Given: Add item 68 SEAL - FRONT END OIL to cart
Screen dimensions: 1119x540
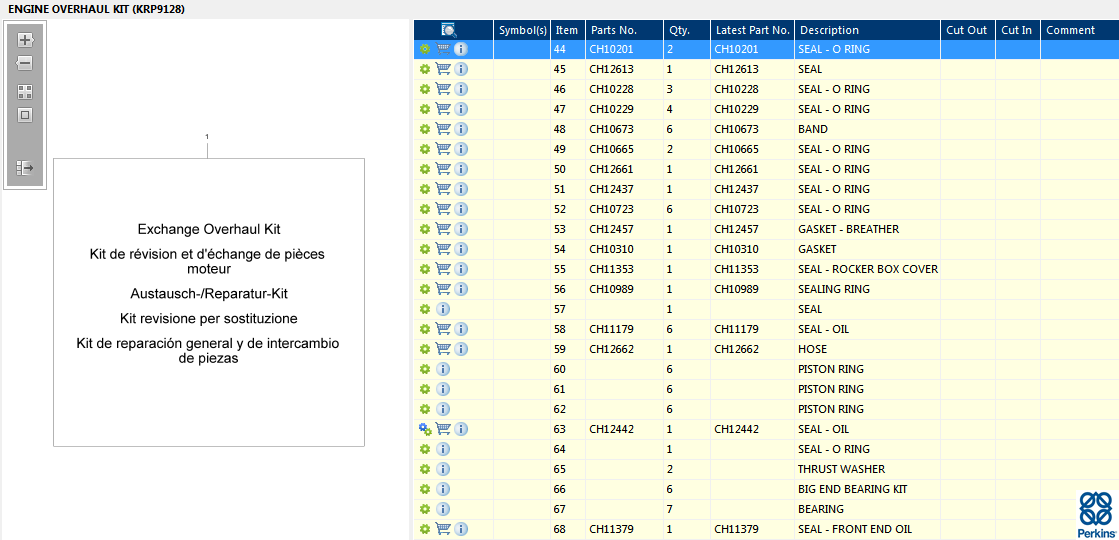Looking at the screenshot, I should 443,529.
